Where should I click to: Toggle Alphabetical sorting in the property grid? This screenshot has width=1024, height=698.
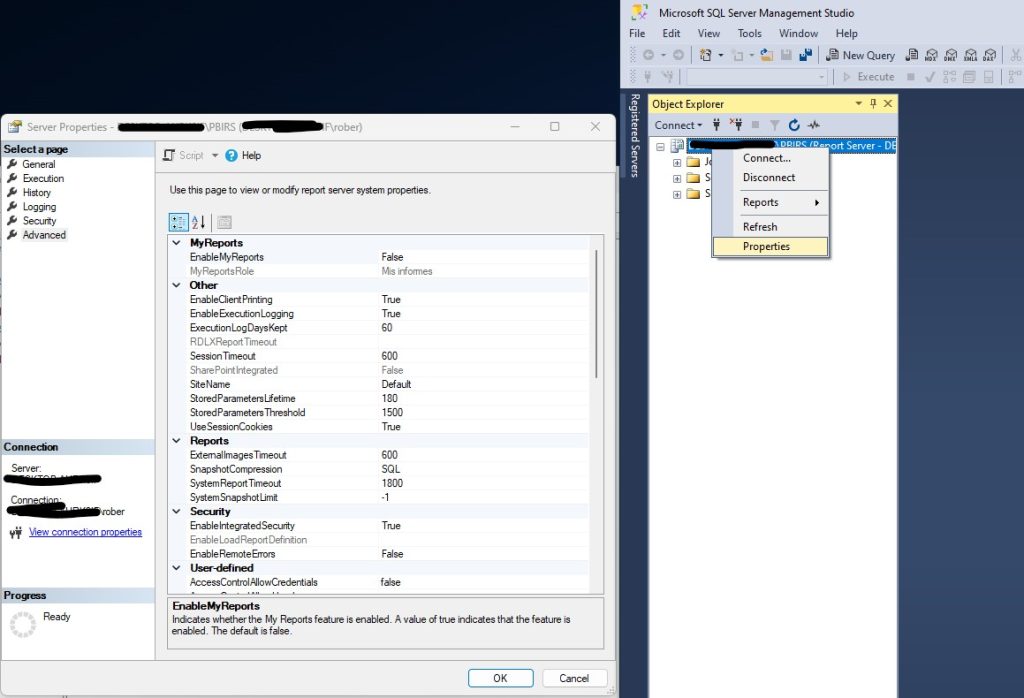click(197, 222)
